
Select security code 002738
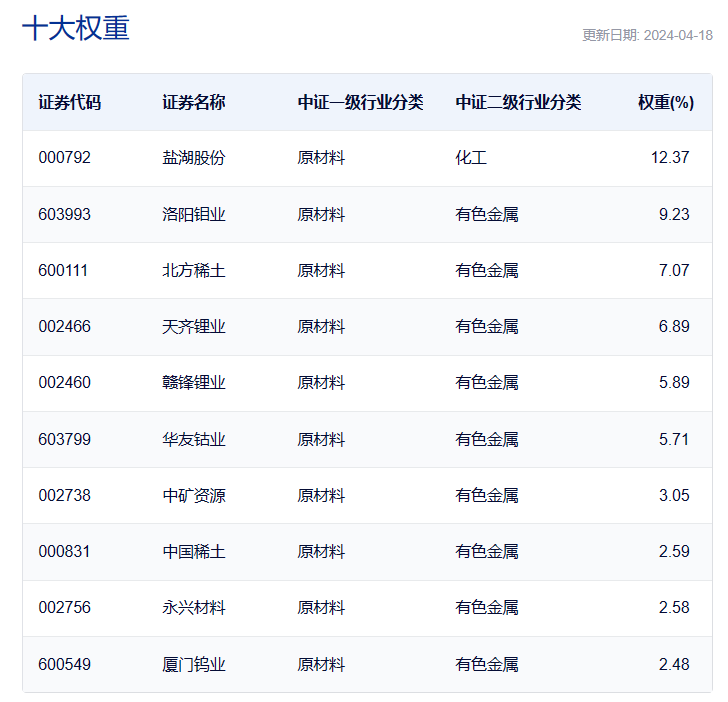point(65,495)
